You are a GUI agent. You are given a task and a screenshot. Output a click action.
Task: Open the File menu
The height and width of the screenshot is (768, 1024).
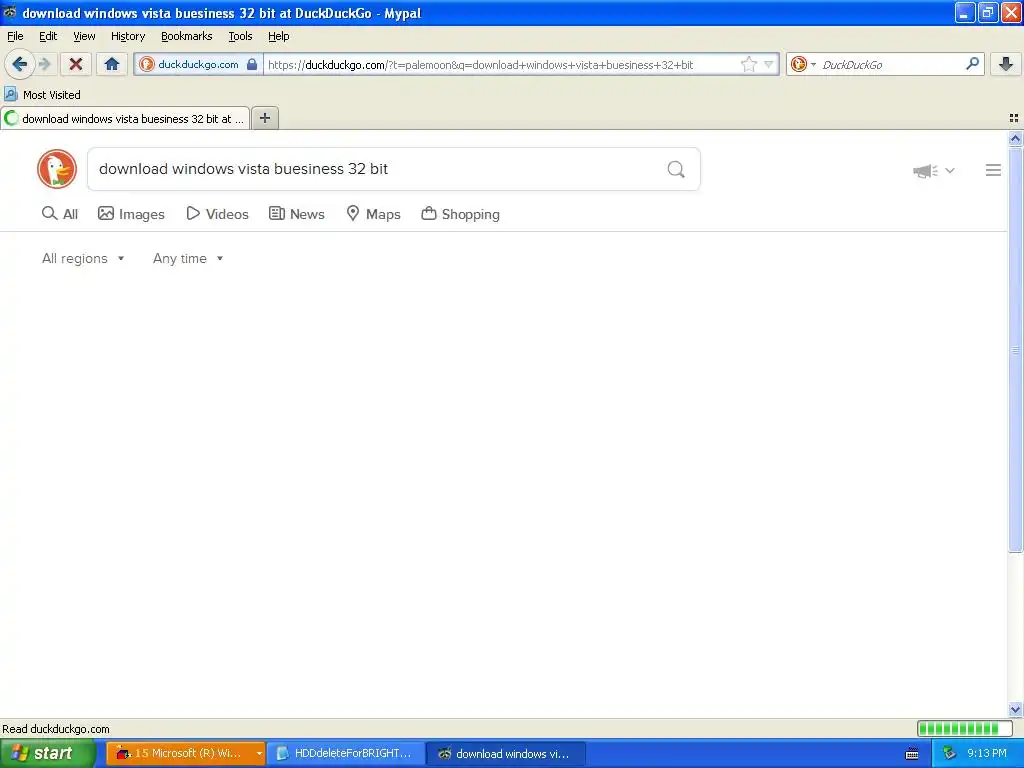coord(15,36)
